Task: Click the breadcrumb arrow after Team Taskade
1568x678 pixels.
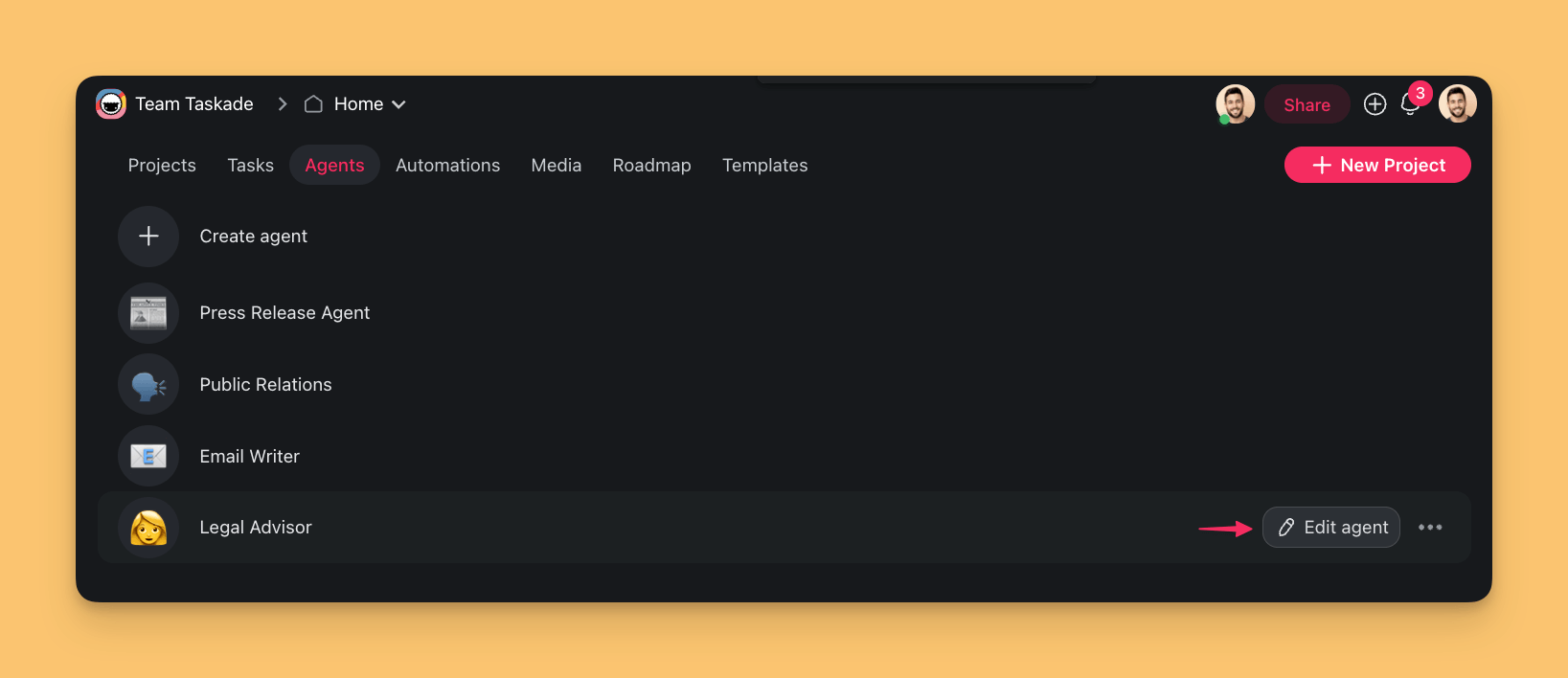Action: [283, 104]
